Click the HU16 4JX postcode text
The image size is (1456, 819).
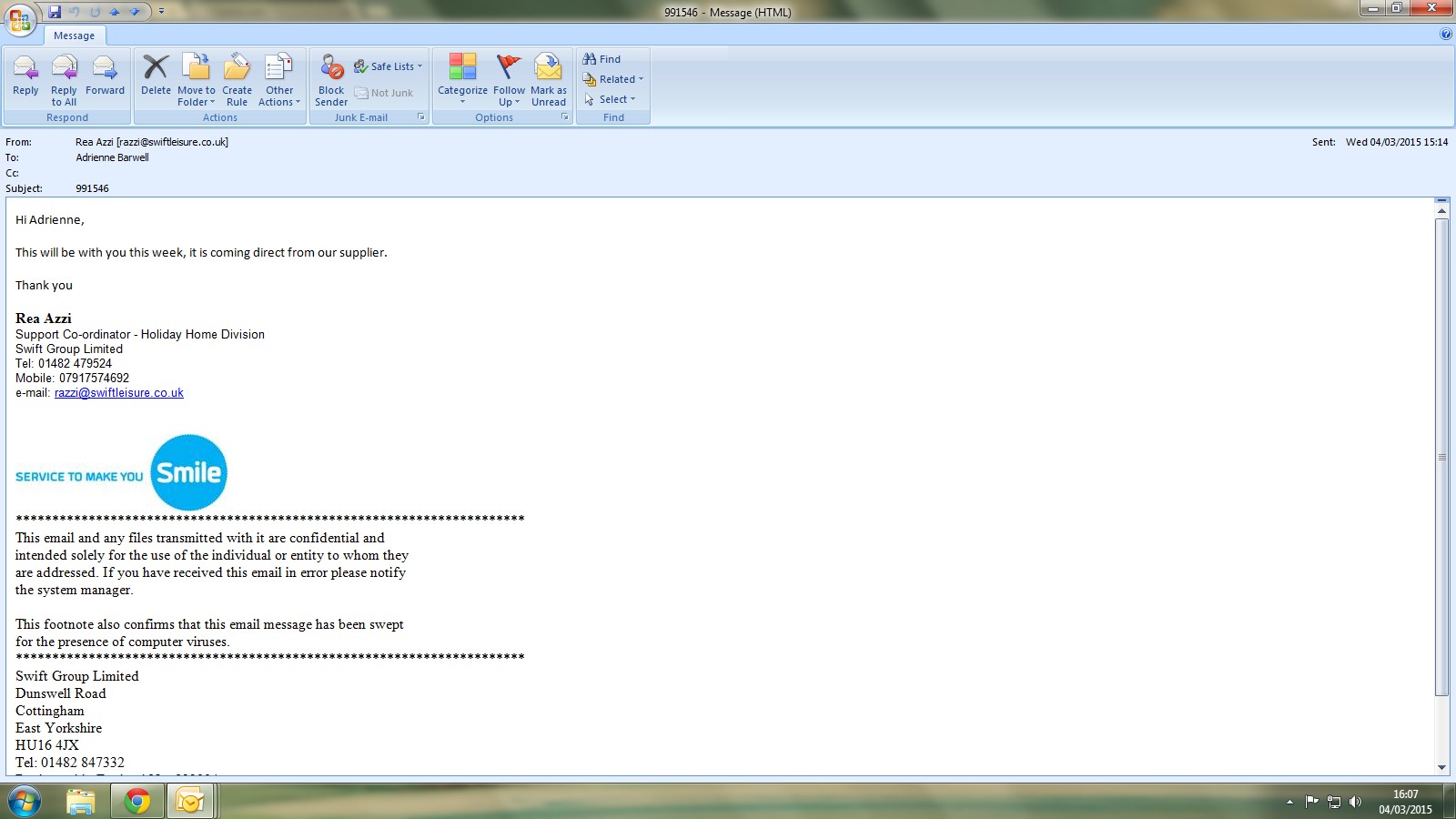[47, 745]
